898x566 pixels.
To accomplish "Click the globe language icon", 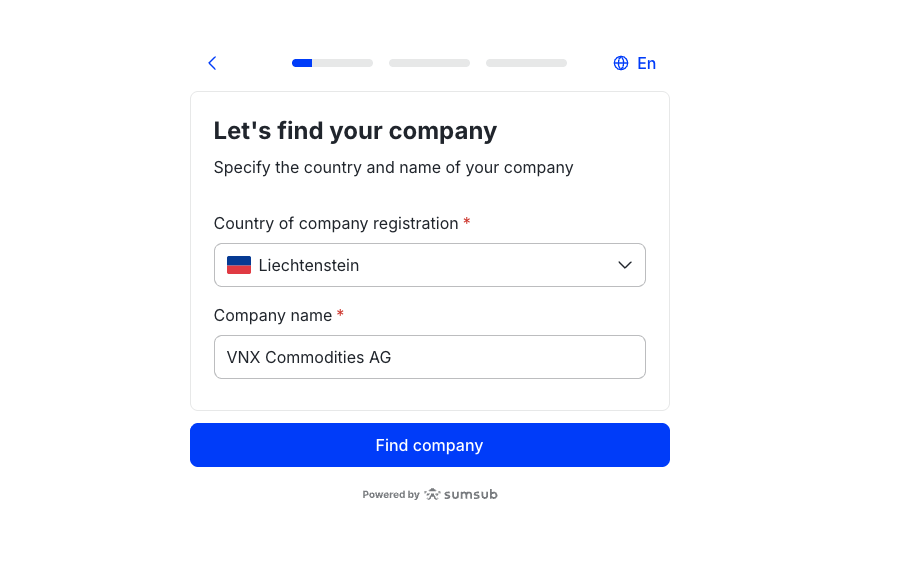I will point(621,63).
